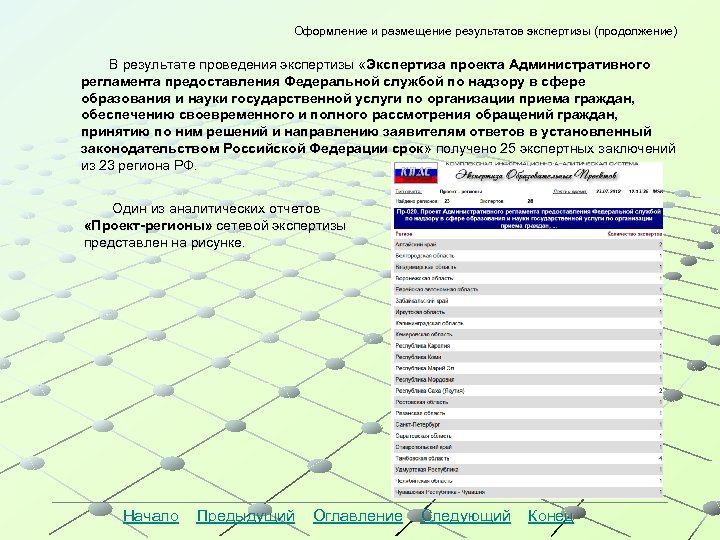The image size is (720, 540).
Task: Click the КИАС flag logo
Action: (x=416, y=173)
